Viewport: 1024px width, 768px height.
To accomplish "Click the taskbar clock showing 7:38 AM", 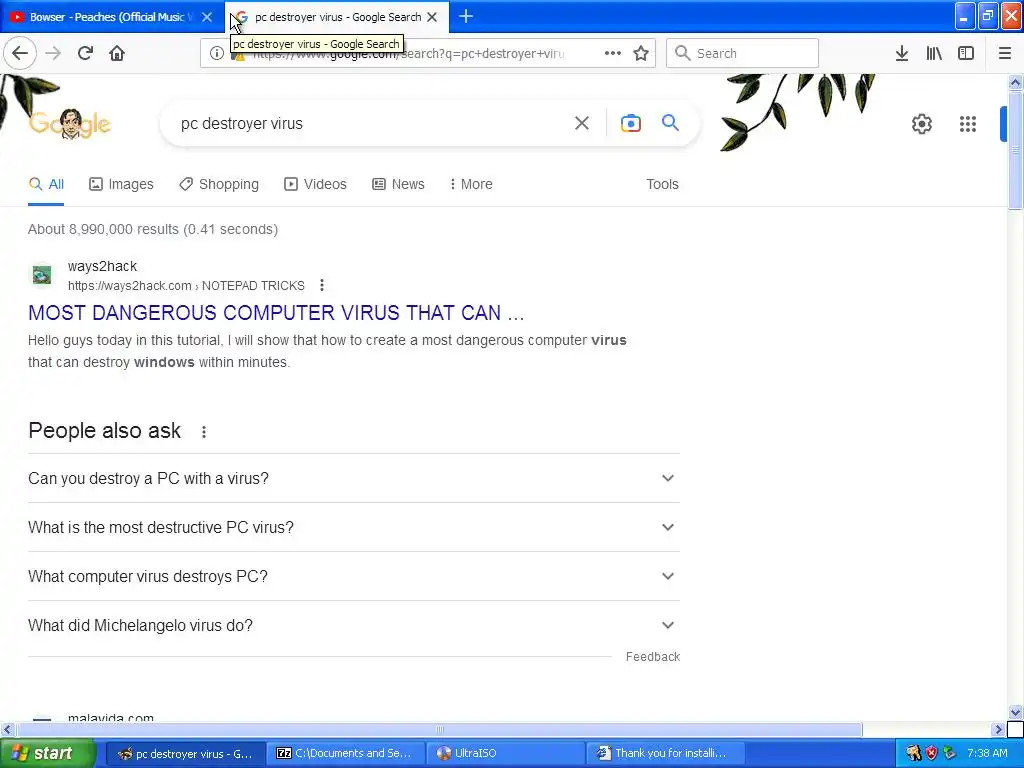I will [x=987, y=753].
